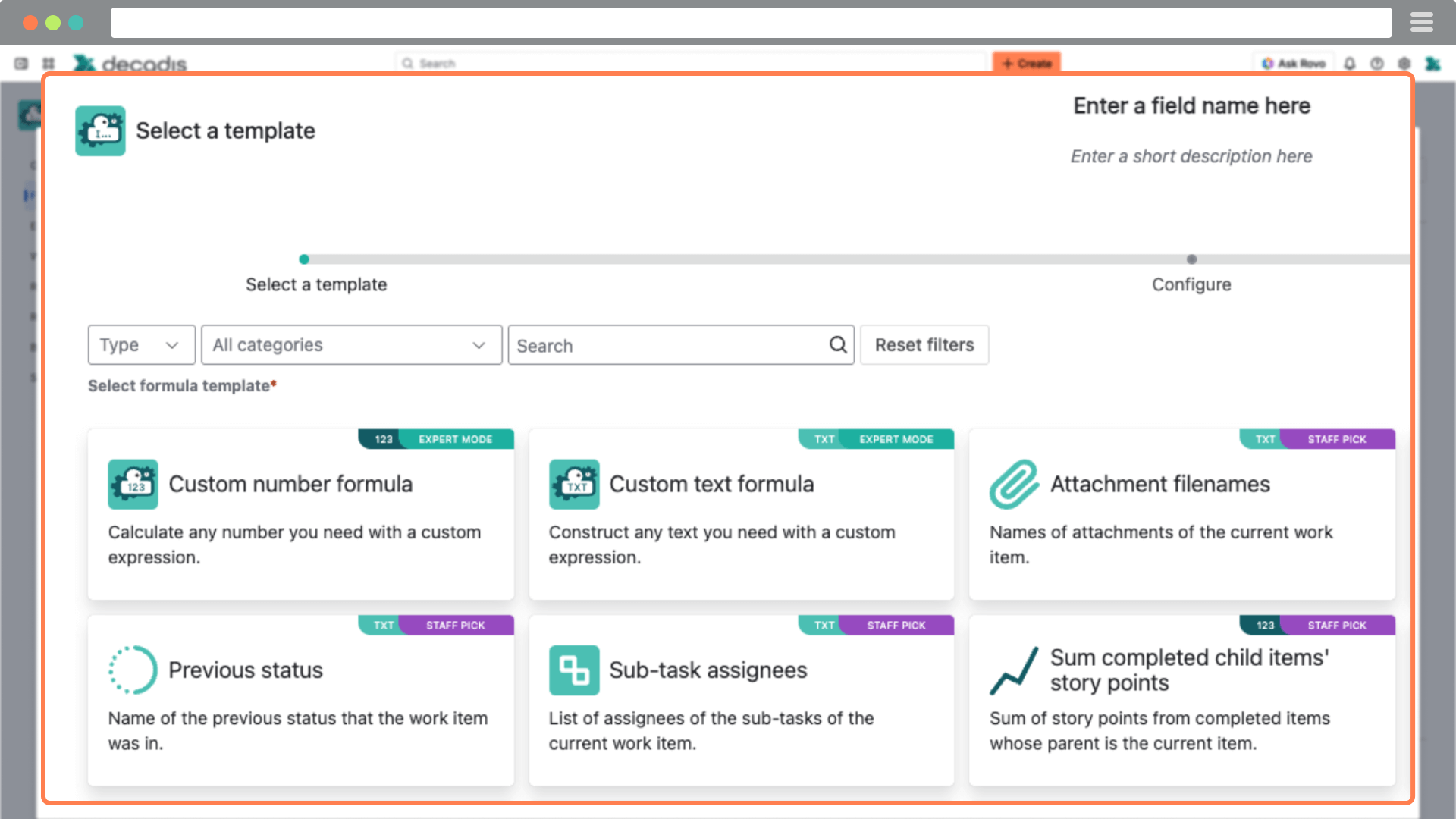Image resolution: width=1456 pixels, height=819 pixels.
Task: Open the browser hamburger menu
Action: [x=1421, y=23]
